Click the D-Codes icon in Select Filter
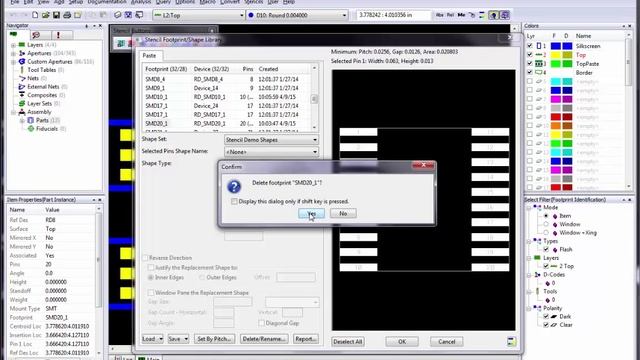 537,275
